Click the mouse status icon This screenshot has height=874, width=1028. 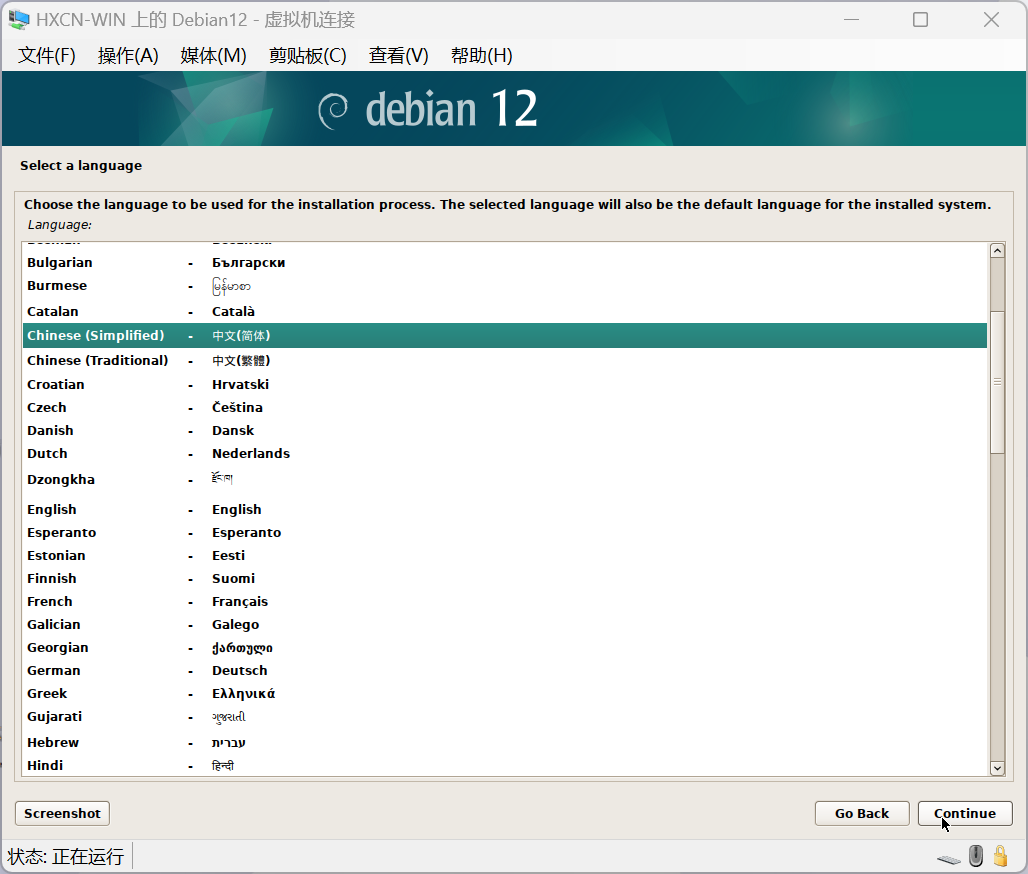click(976, 856)
